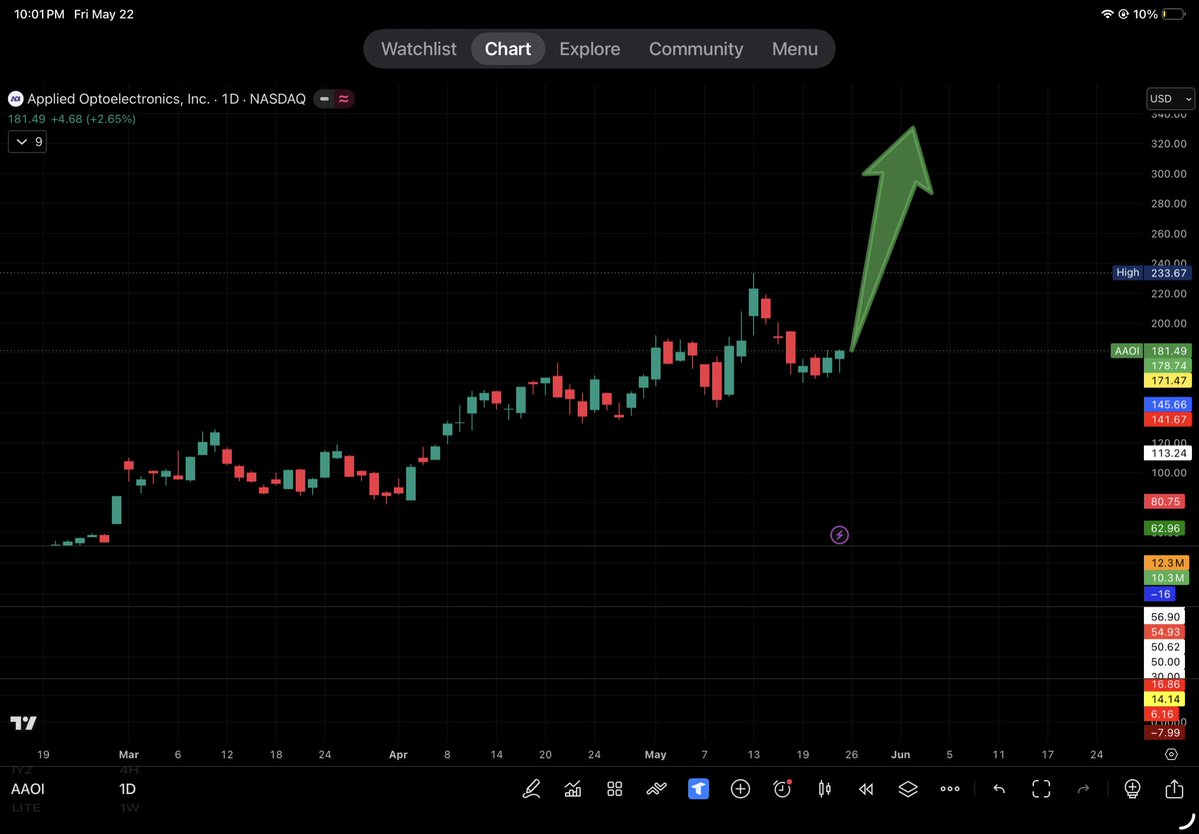Tap the blue 145.66 price label

(x=1168, y=404)
